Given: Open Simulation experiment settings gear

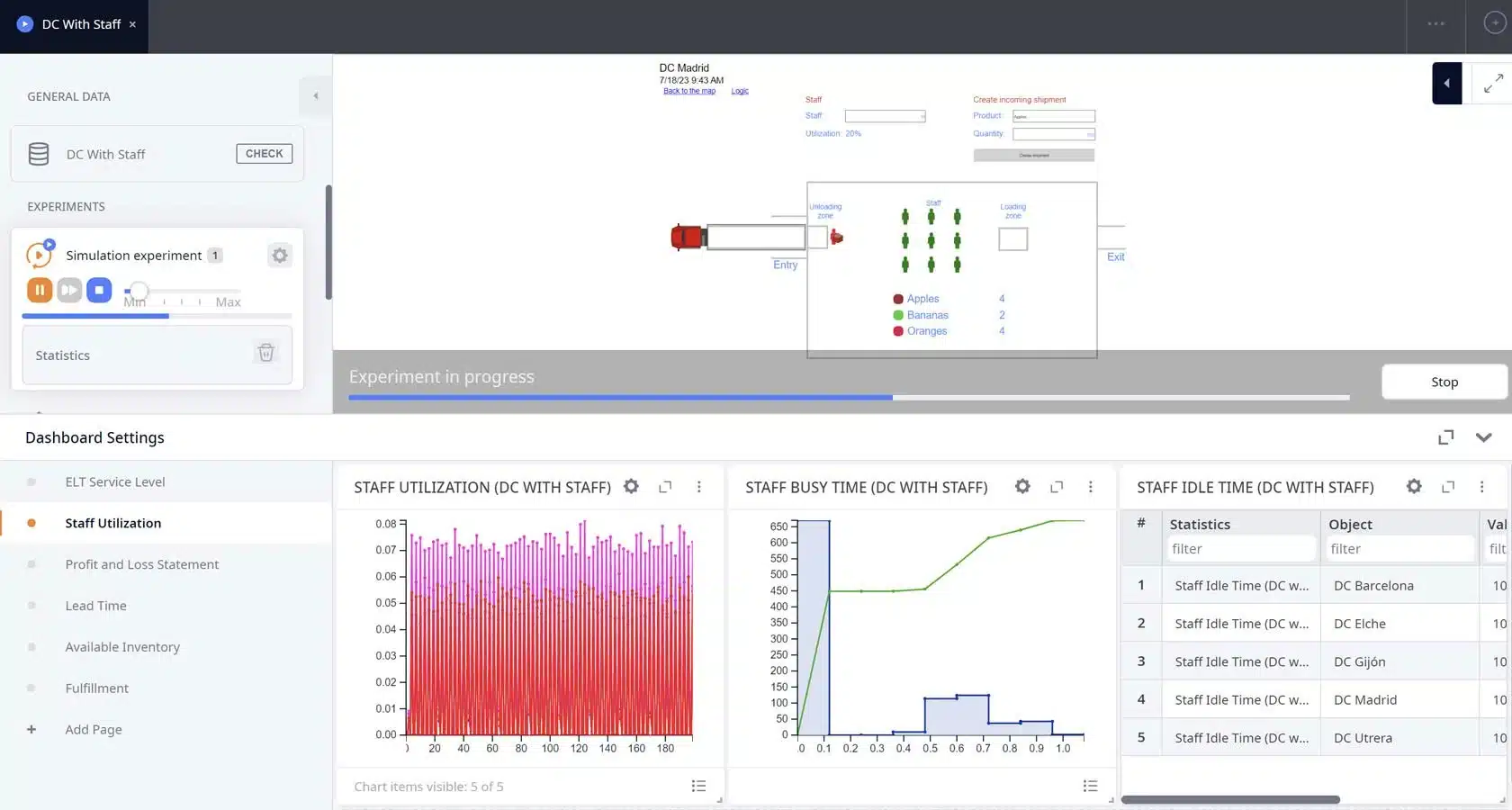Looking at the screenshot, I should (x=280, y=256).
